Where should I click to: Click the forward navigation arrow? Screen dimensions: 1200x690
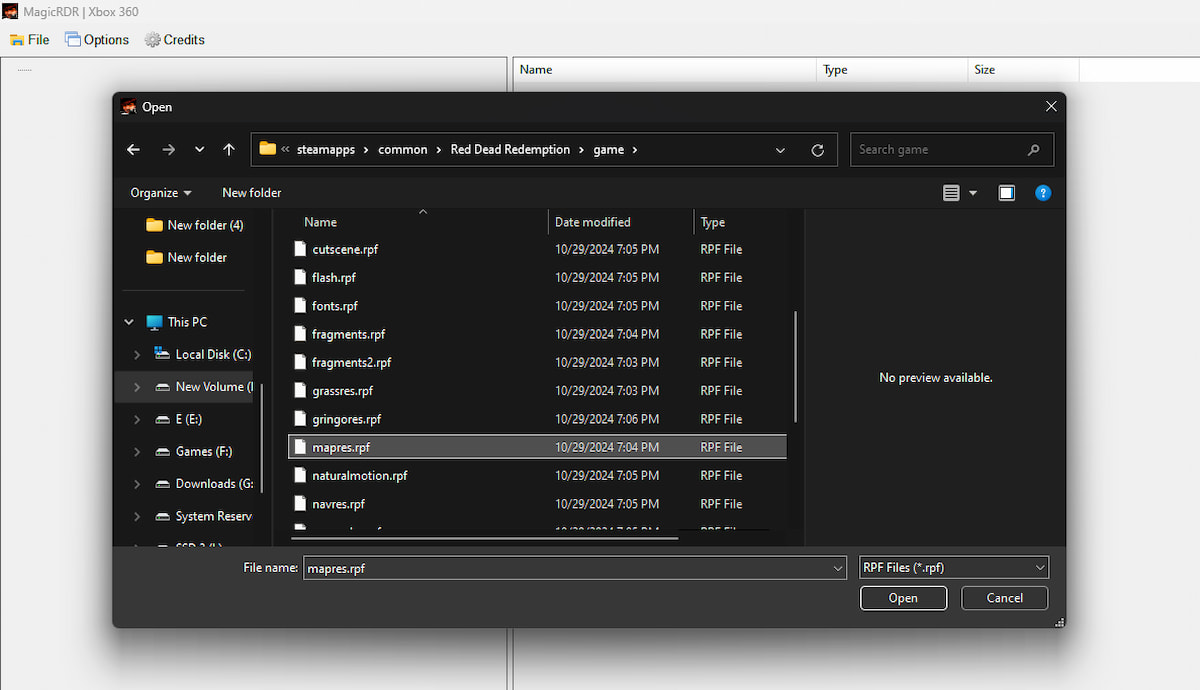(168, 149)
